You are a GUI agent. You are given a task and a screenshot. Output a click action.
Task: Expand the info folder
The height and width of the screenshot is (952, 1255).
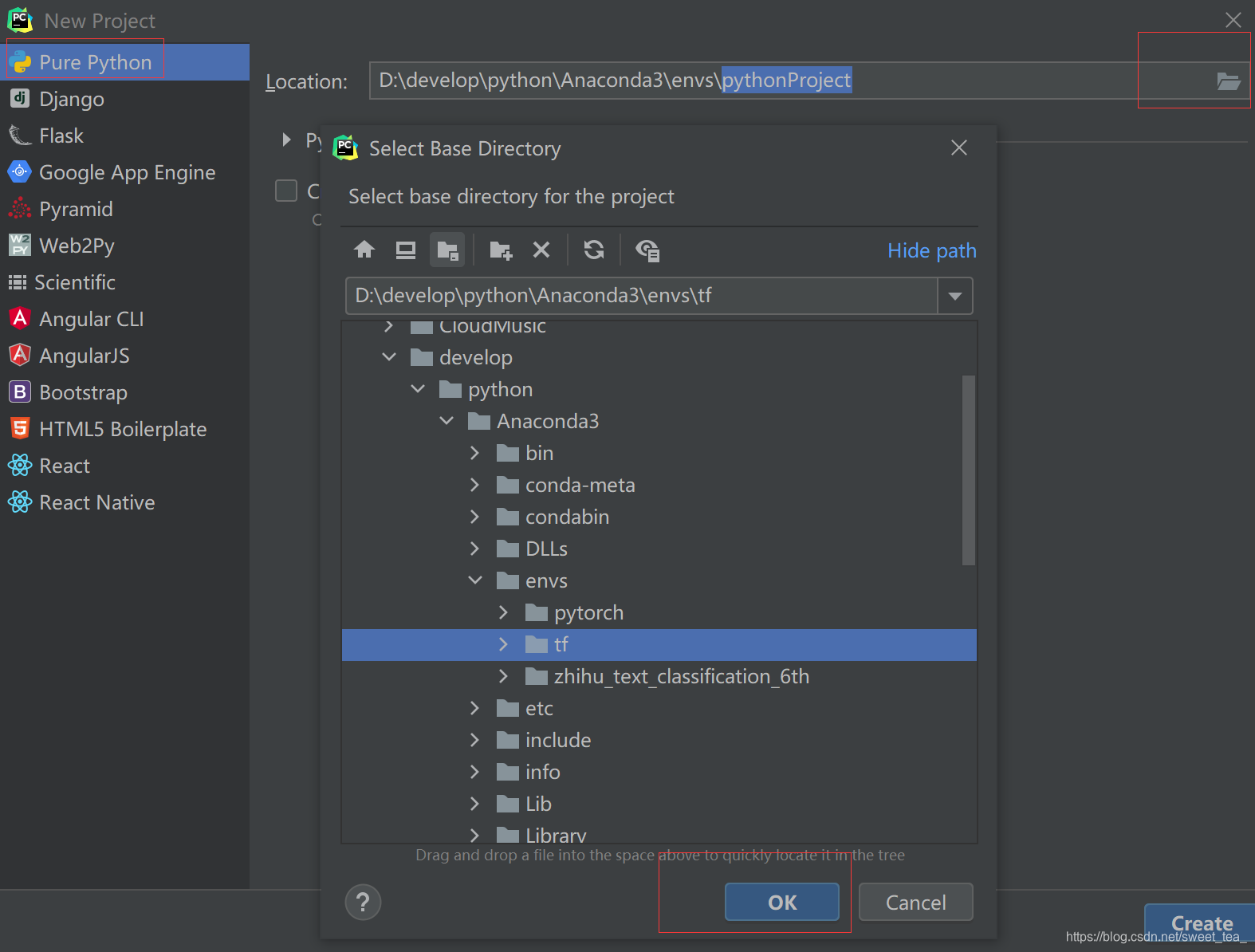475,772
